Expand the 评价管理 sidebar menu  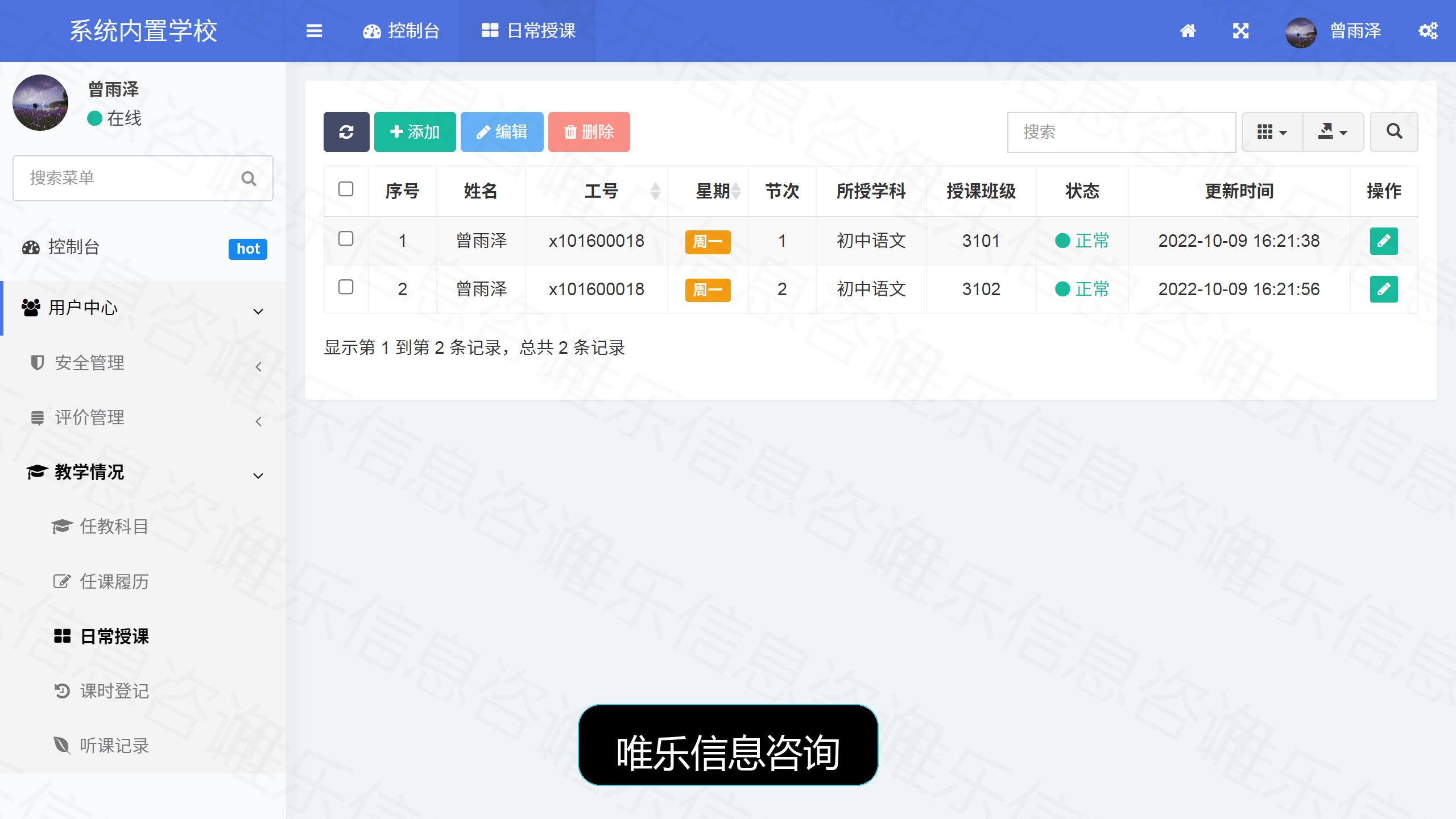143,417
